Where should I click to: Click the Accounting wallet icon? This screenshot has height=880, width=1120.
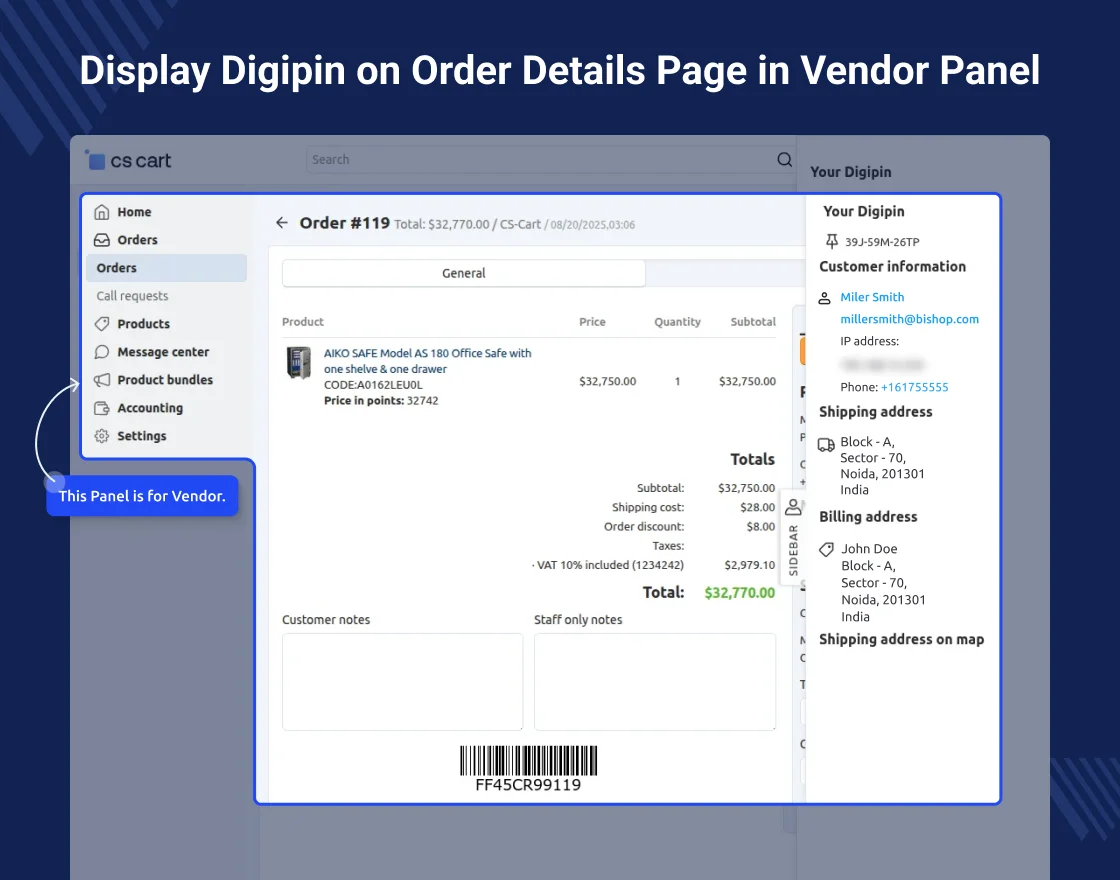click(x=102, y=408)
